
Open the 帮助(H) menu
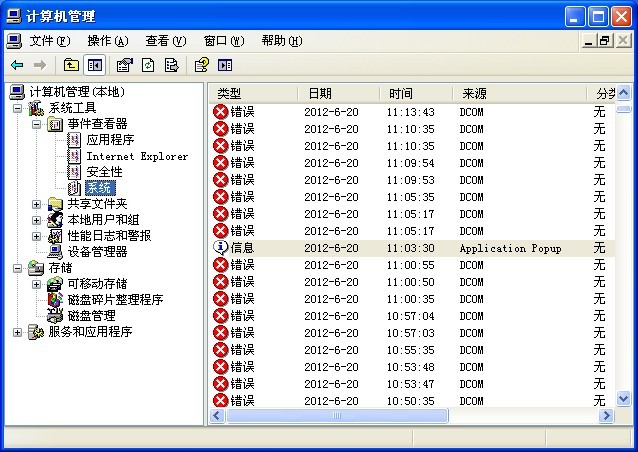point(282,41)
